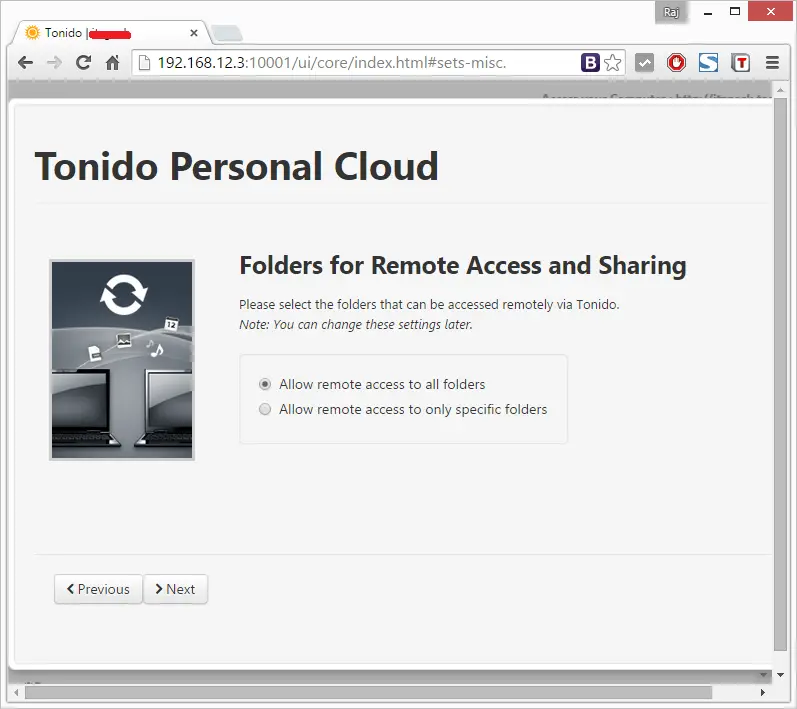Screen dimensions: 797x709
Task: Click the gray checkmark extension icon
Action: pos(645,63)
